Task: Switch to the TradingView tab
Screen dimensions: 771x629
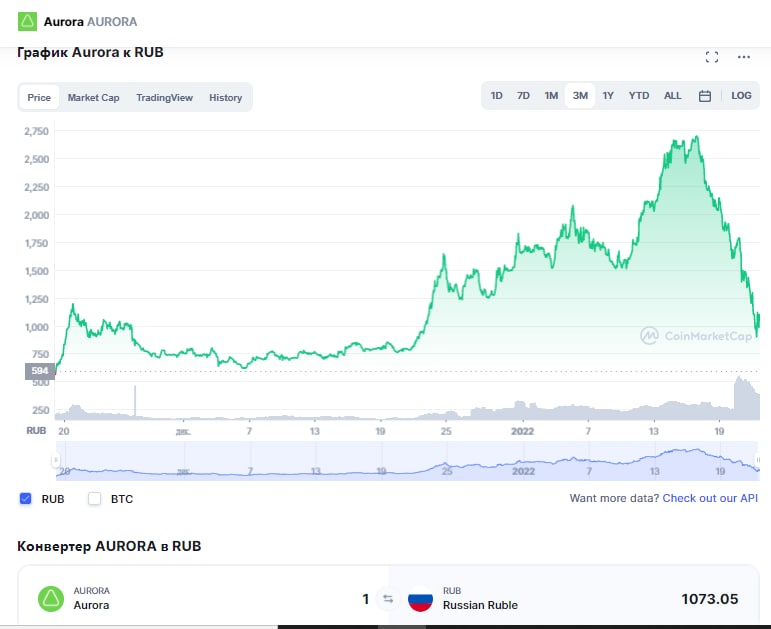Action: pyautogui.click(x=164, y=97)
